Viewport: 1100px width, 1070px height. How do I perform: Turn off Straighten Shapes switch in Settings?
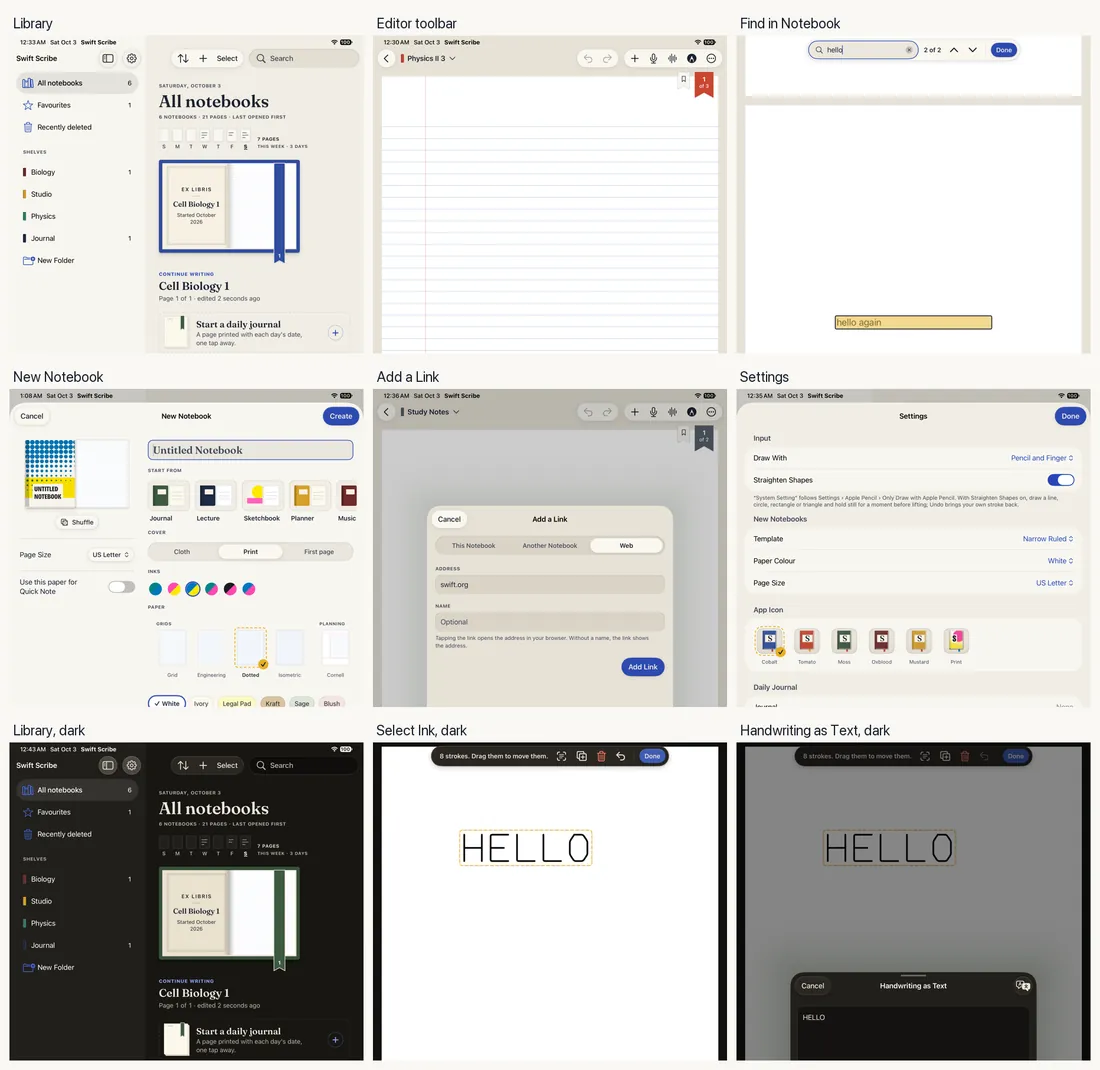1061,480
